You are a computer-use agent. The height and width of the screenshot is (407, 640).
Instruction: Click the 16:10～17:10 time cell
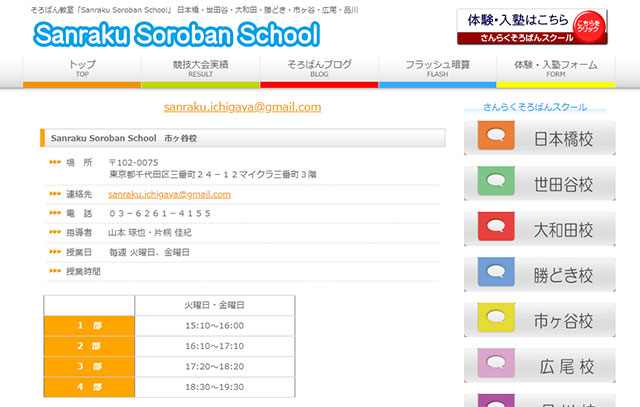coord(215,346)
